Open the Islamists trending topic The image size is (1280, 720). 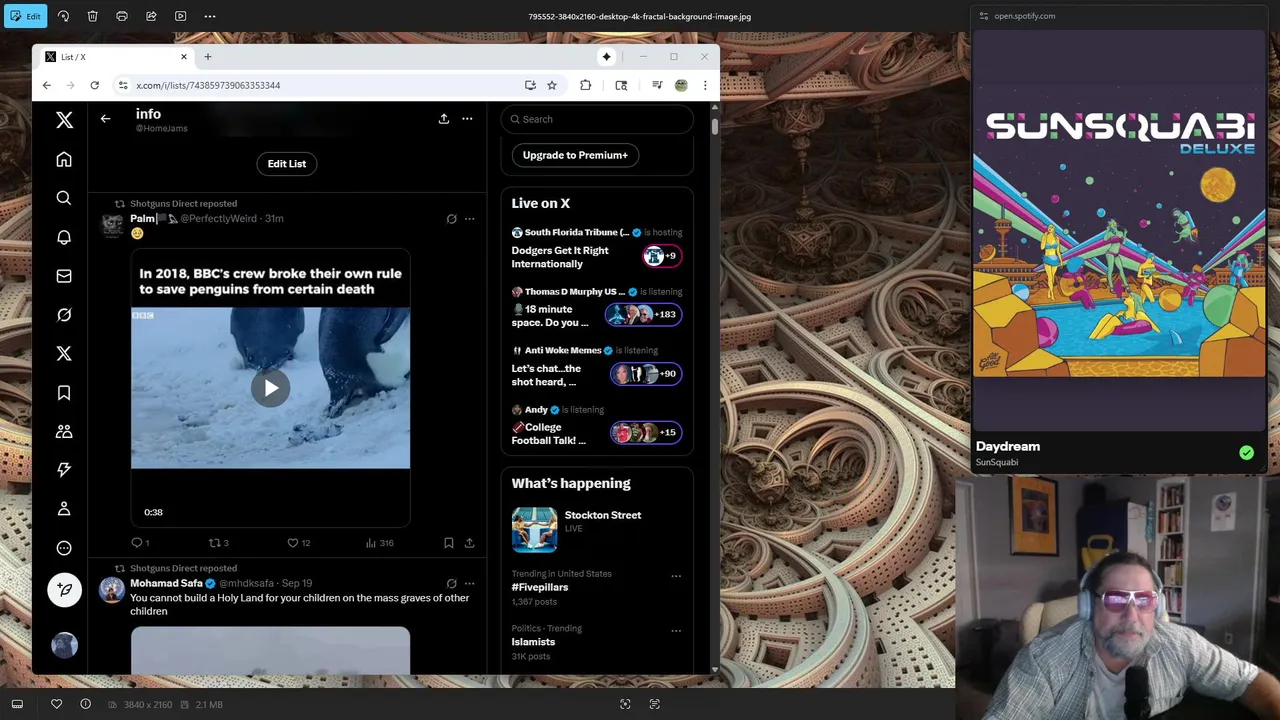[533, 642]
